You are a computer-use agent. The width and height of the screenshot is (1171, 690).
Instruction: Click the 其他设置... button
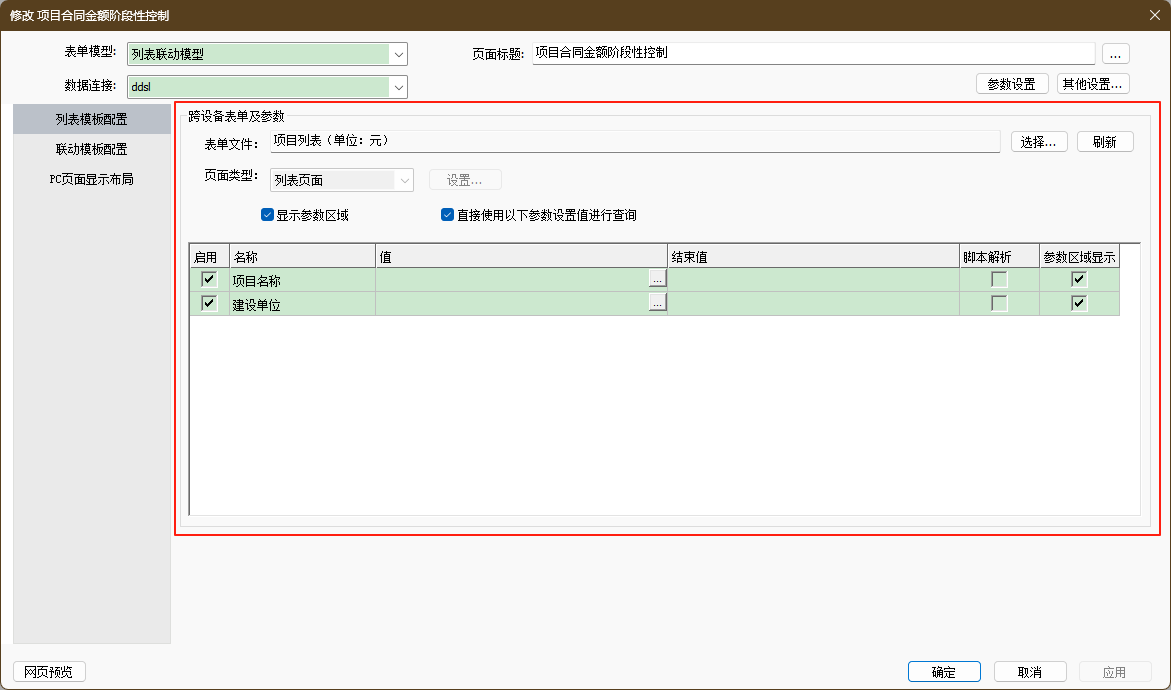(x=1093, y=84)
